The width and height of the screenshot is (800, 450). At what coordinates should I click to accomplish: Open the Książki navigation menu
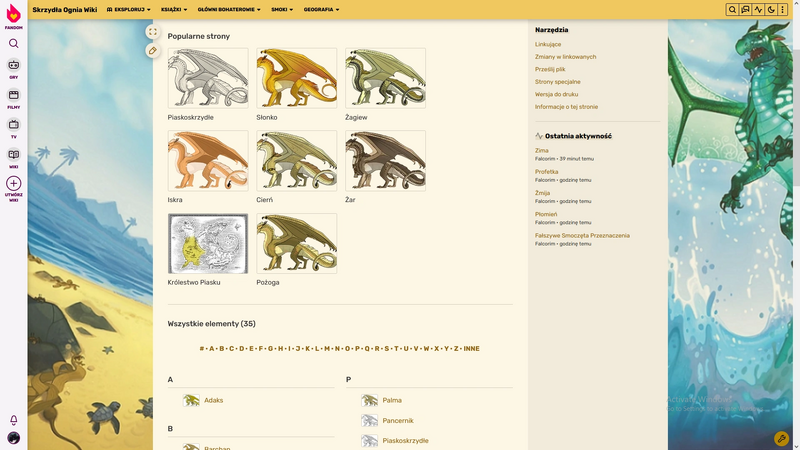click(x=173, y=9)
